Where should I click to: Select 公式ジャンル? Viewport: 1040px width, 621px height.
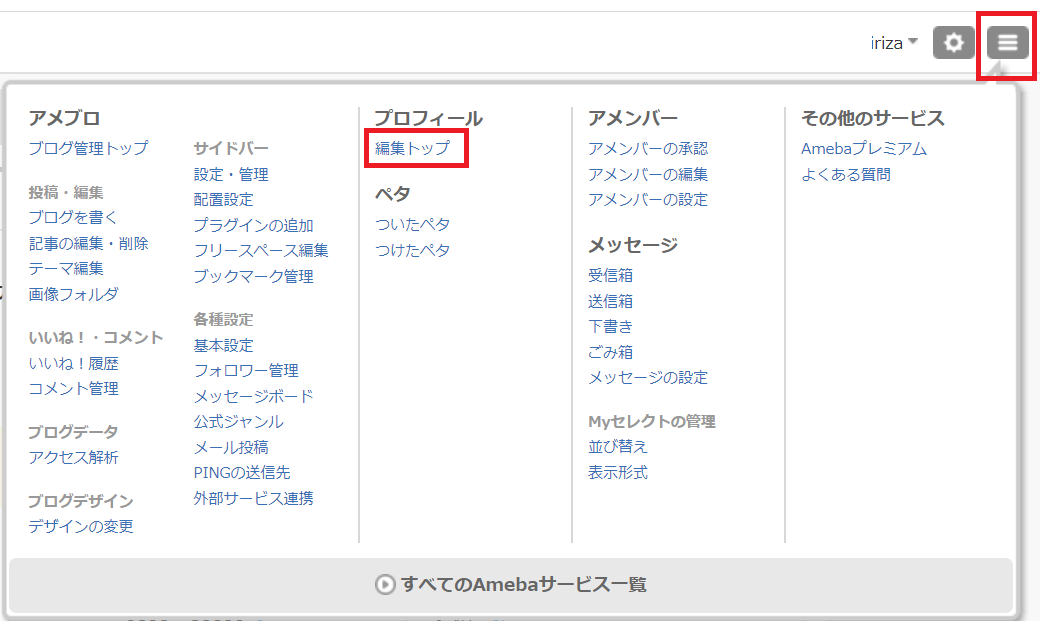238,422
